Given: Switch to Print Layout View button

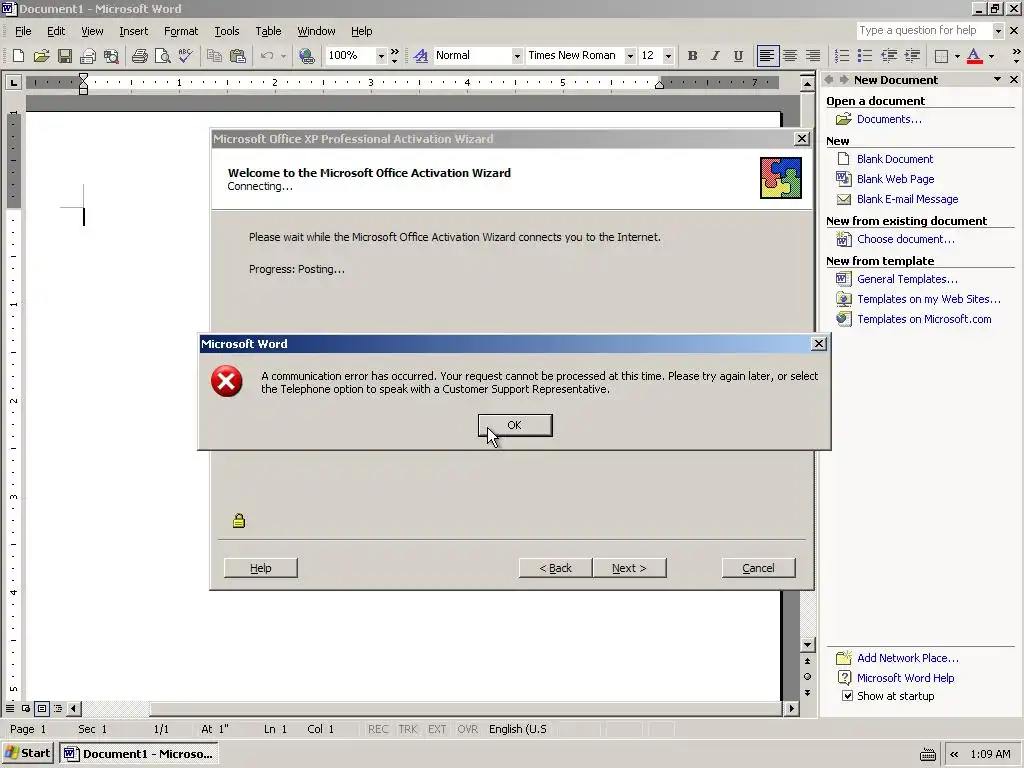Looking at the screenshot, I should coord(42,708).
